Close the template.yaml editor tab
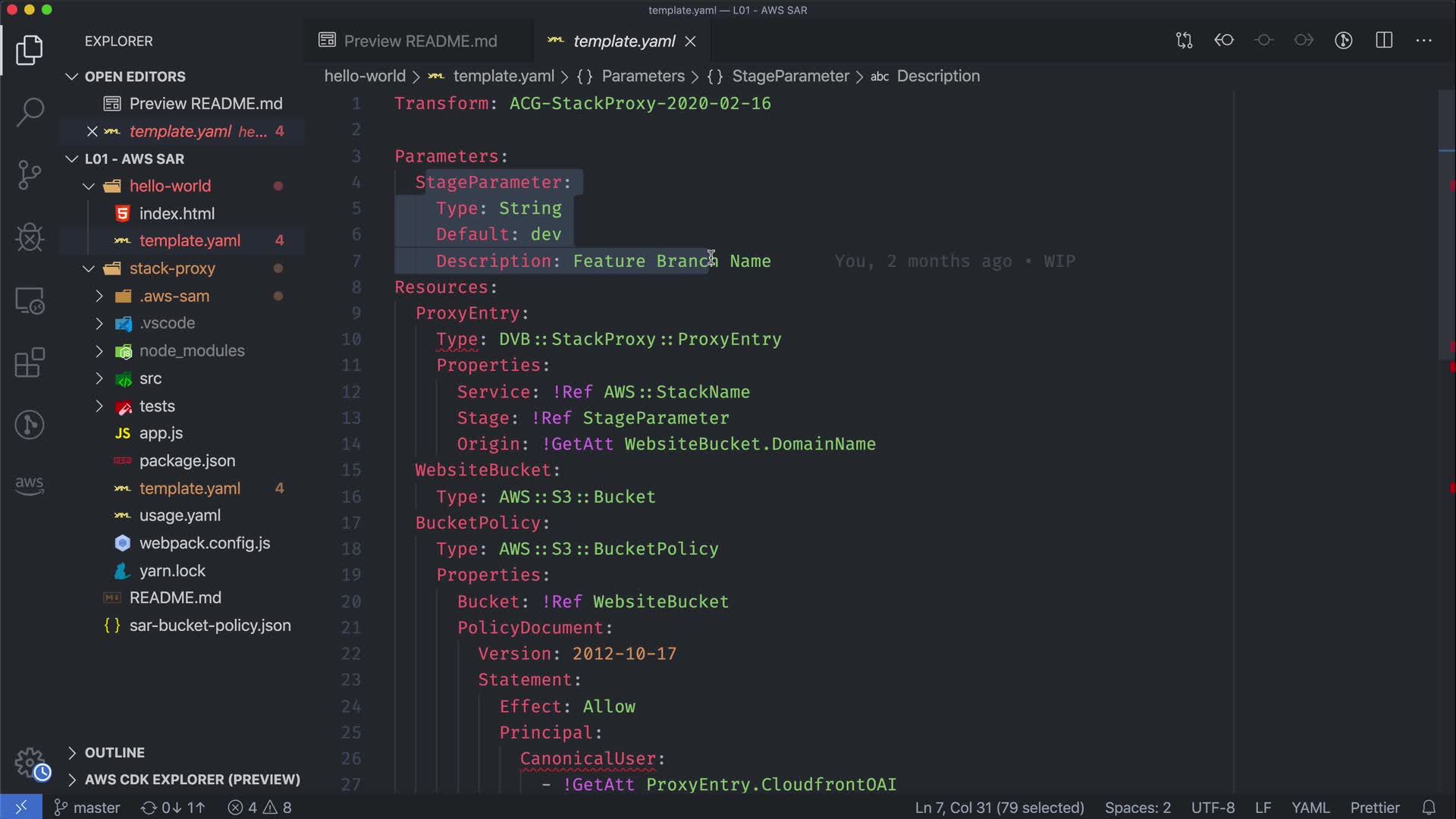The height and width of the screenshot is (819, 1456). [x=690, y=41]
